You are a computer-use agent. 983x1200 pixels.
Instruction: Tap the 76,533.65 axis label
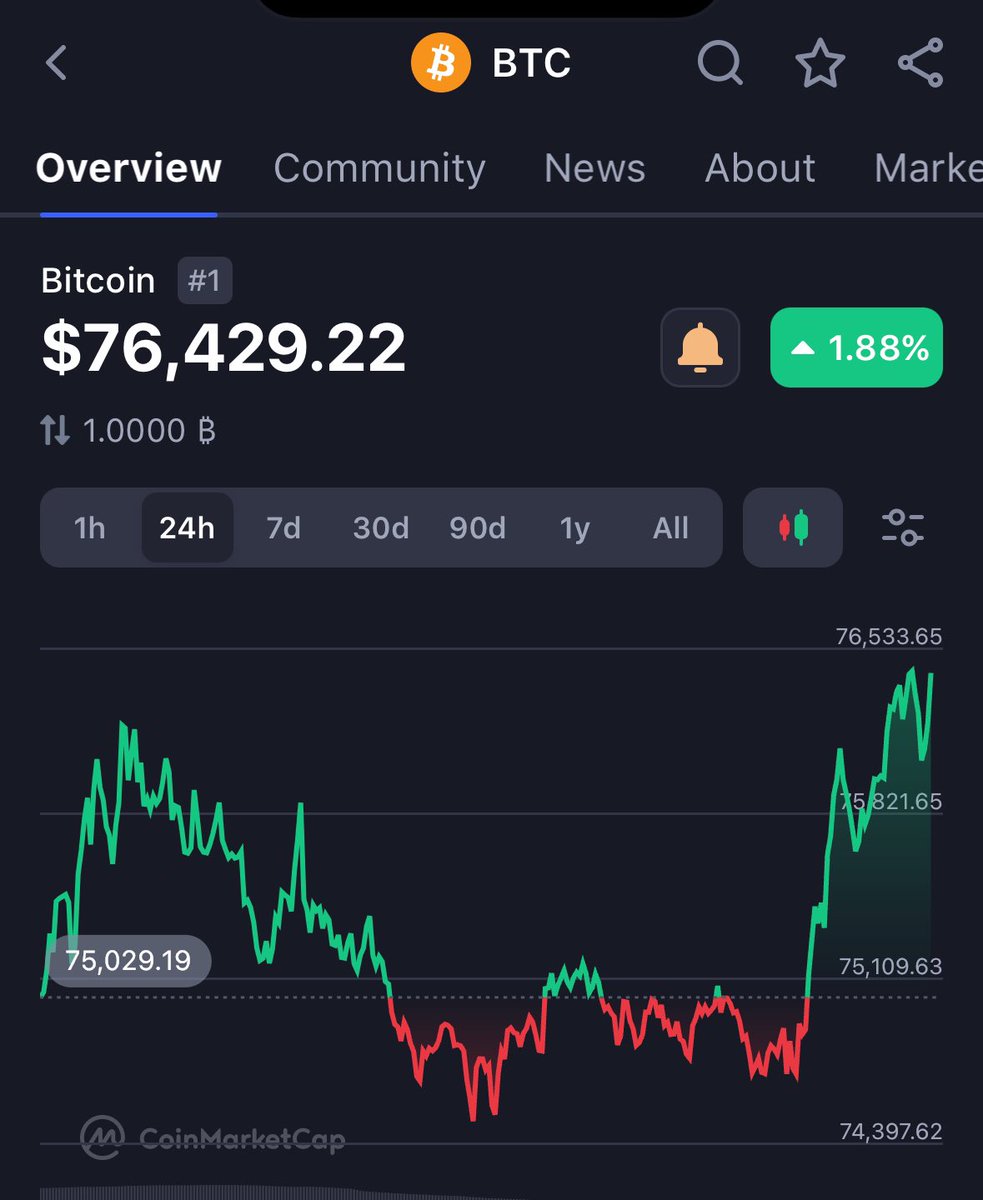coord(889,637)
